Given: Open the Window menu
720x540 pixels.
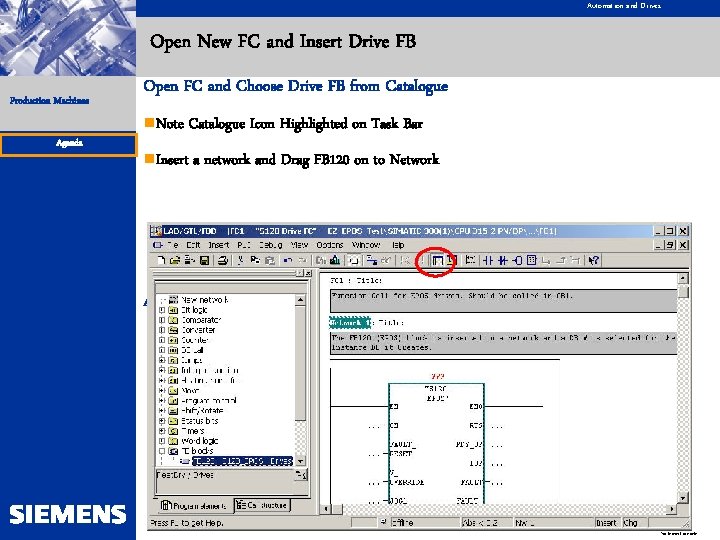Looking at the screenshot, I should click(x=366, y=245).
